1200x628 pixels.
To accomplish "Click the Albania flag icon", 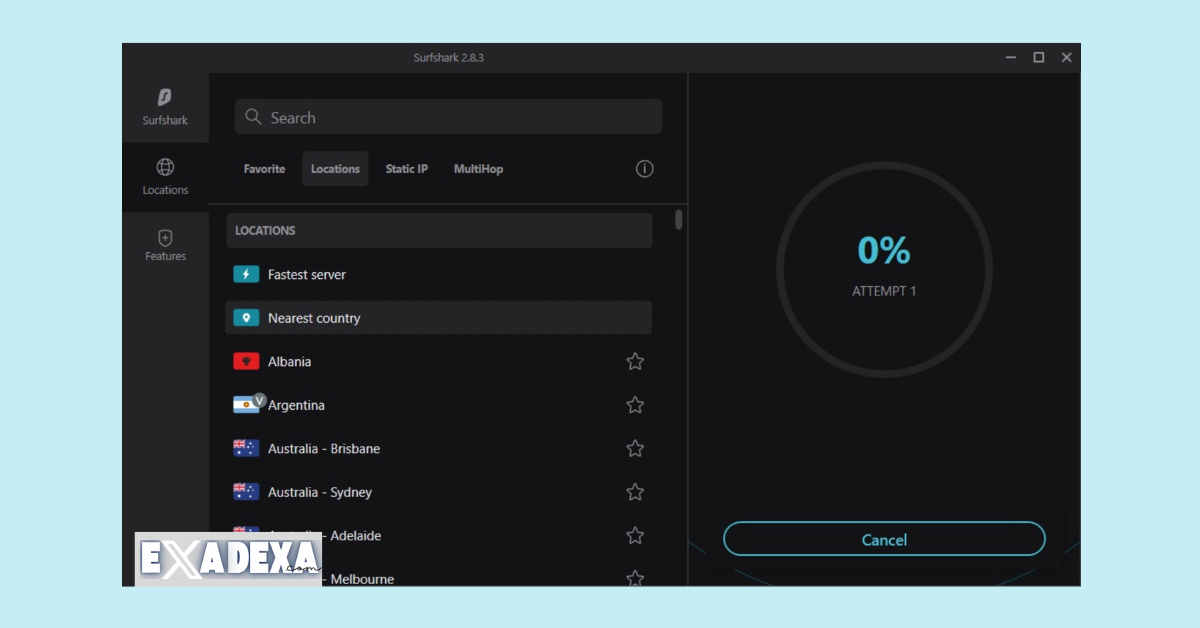I will pos(246,361).
